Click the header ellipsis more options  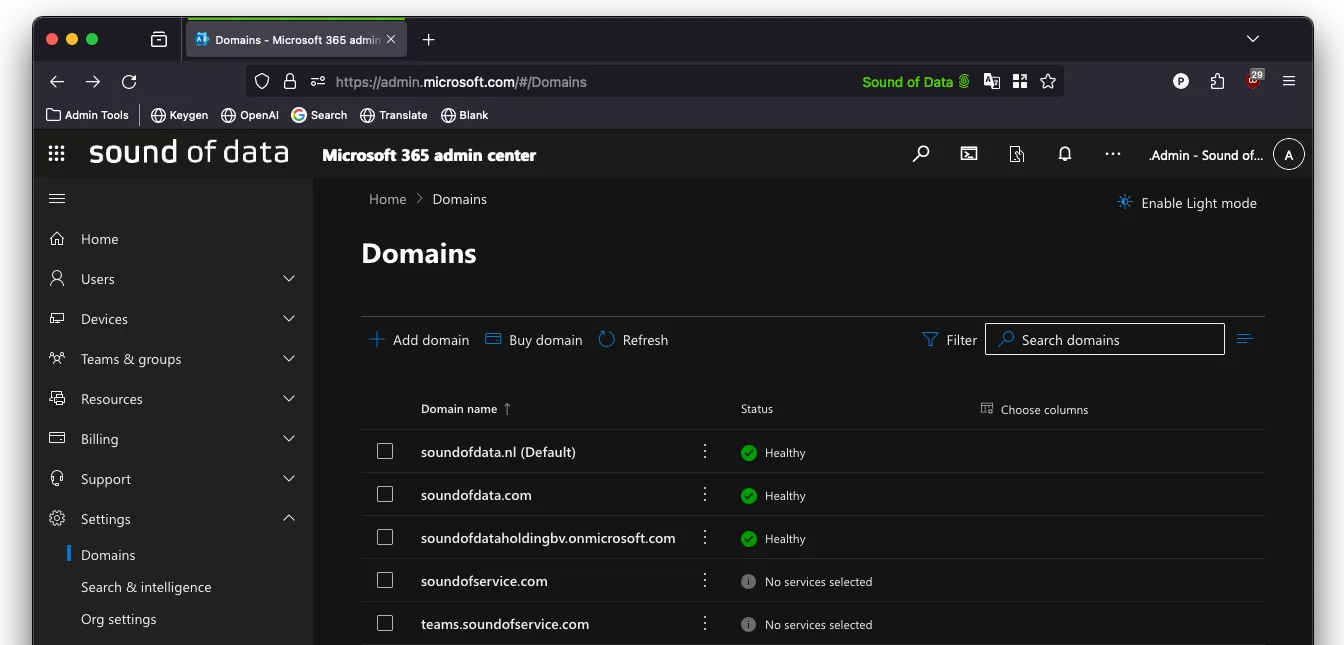pyautogui.click(x=1113, y=154)
